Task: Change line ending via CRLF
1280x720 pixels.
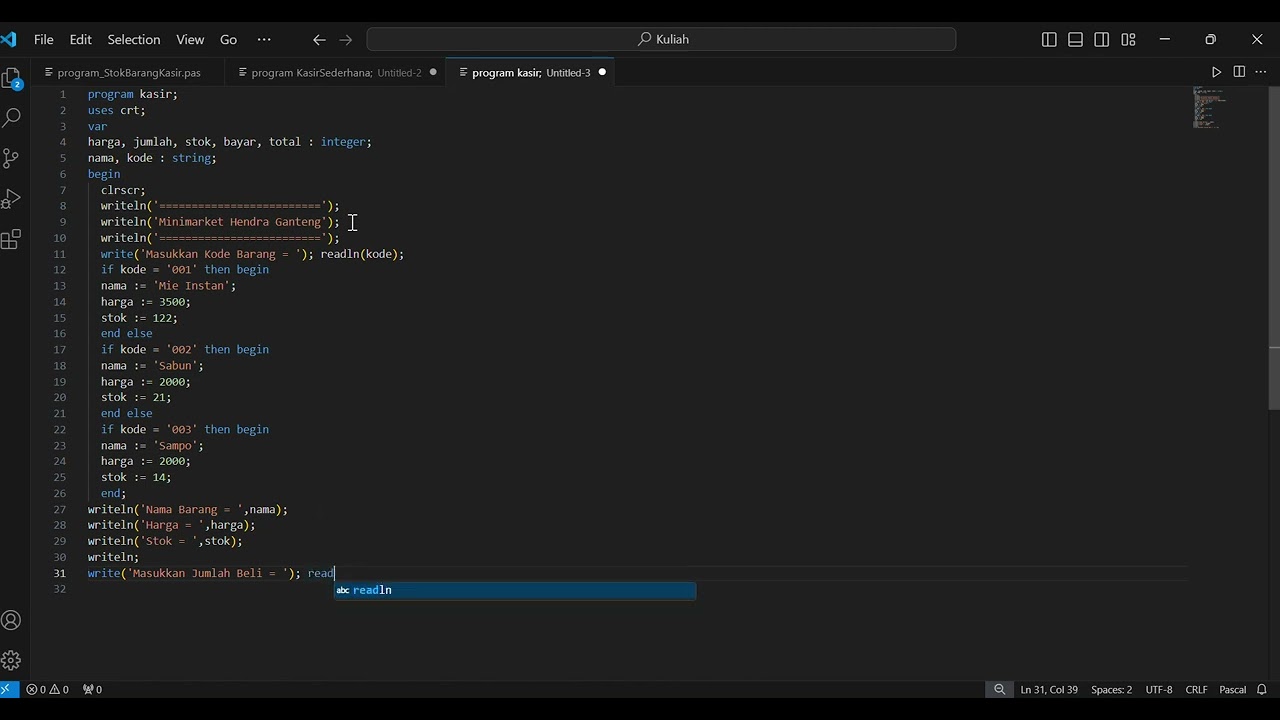Action: [x=1196, y=689]
